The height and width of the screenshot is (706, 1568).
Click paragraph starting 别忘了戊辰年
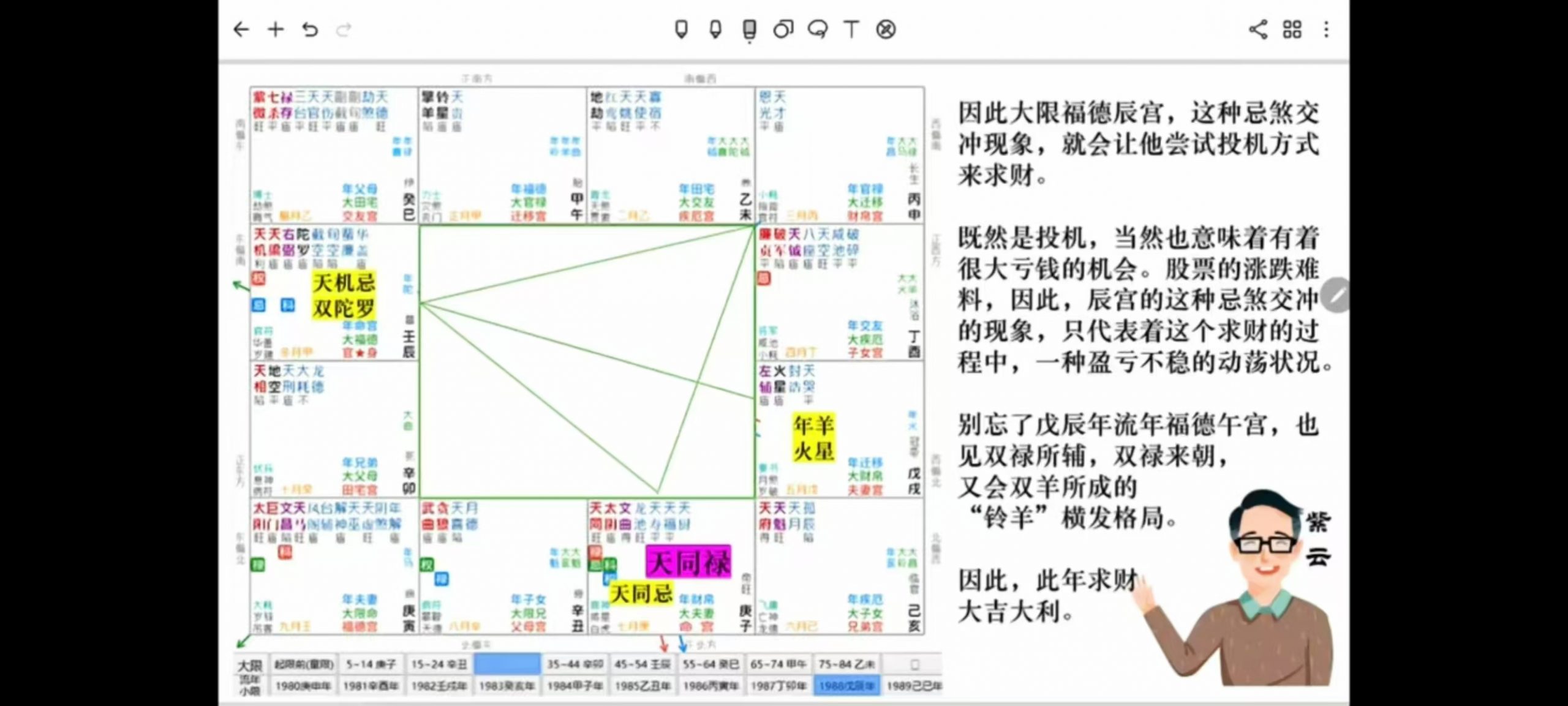(1138, 471)
